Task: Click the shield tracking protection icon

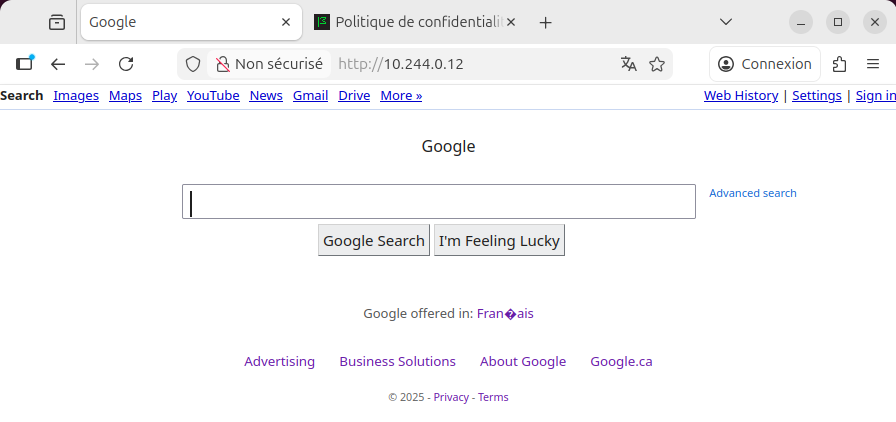Action: point(193,64)
